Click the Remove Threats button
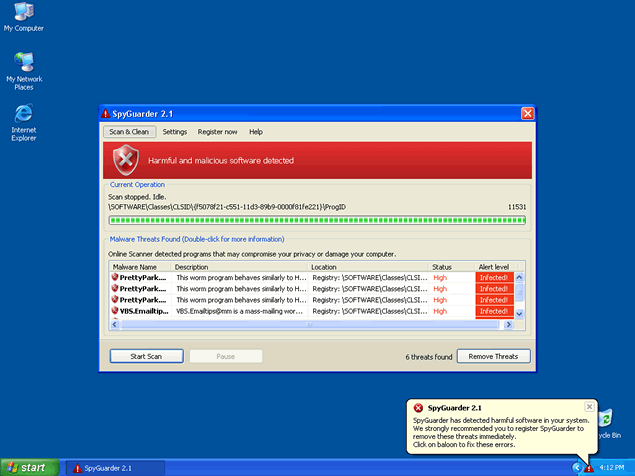This screenshot has height=476, width=635. (x=493, y=356)
